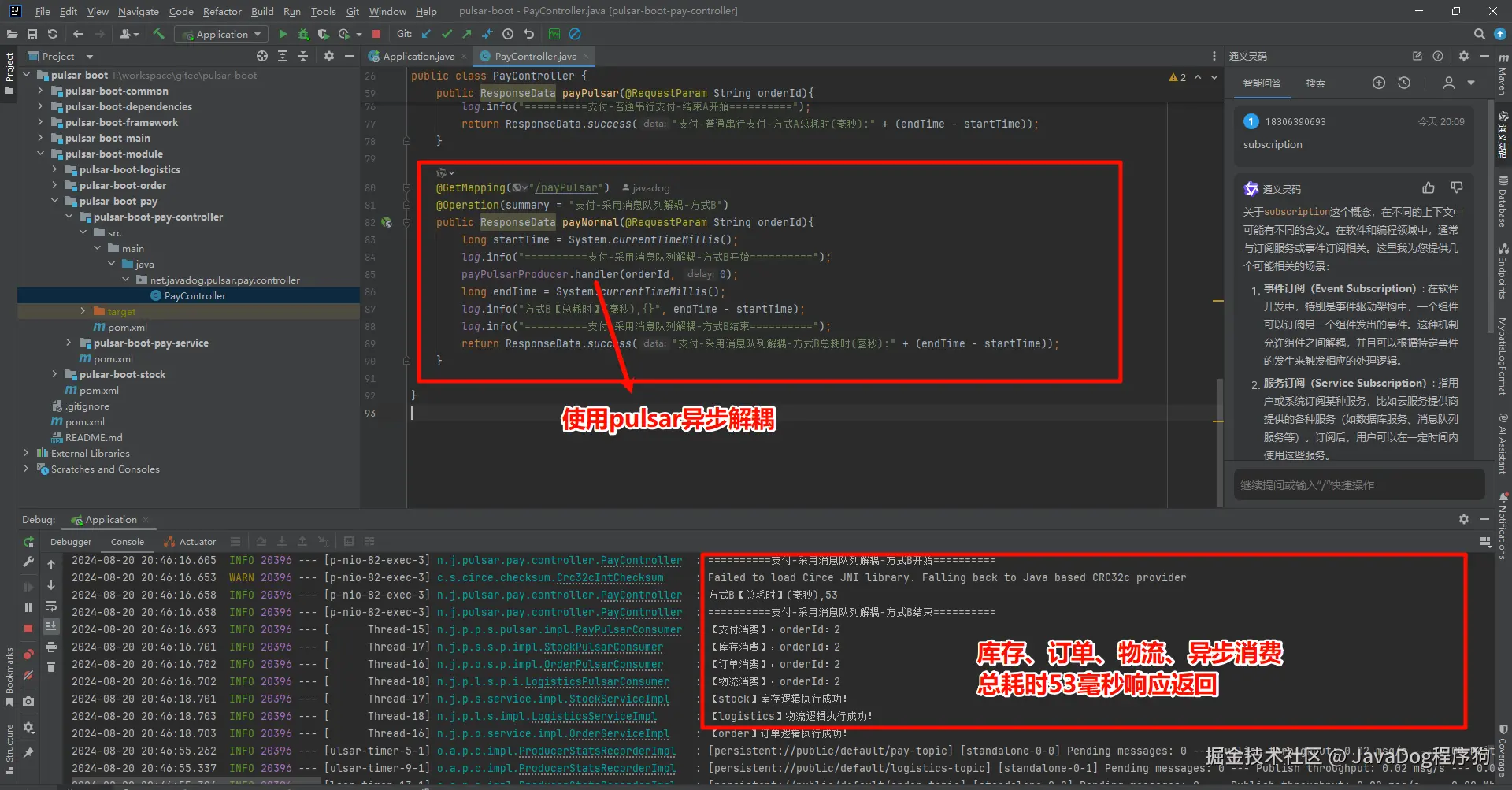Print console output icon
Viewport: 1512px width, 790px height.
click(x=51, y=647)
